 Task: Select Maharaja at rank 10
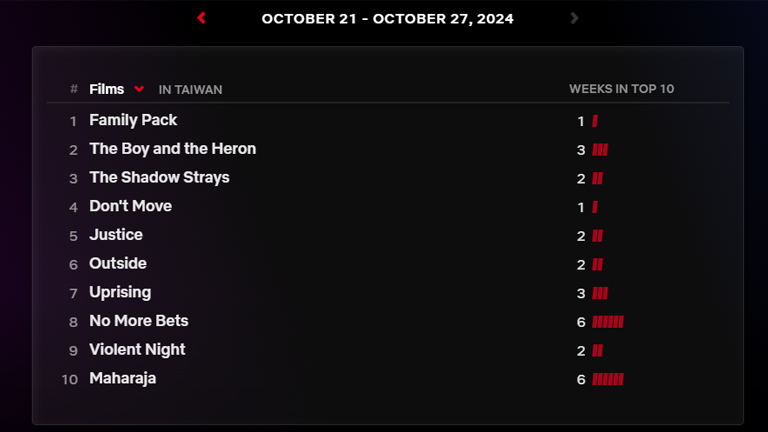click(x=122, y=379)
